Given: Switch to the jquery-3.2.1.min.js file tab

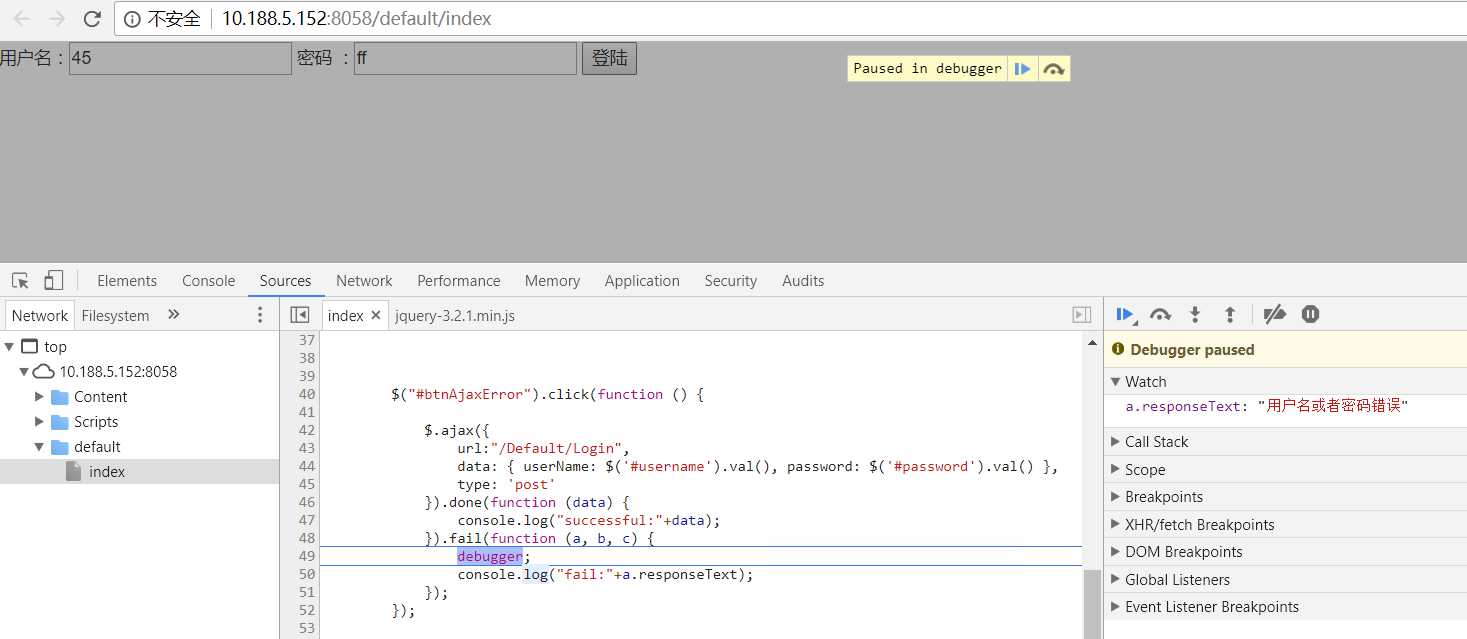Looking at the screenshot, I should 455,315.
